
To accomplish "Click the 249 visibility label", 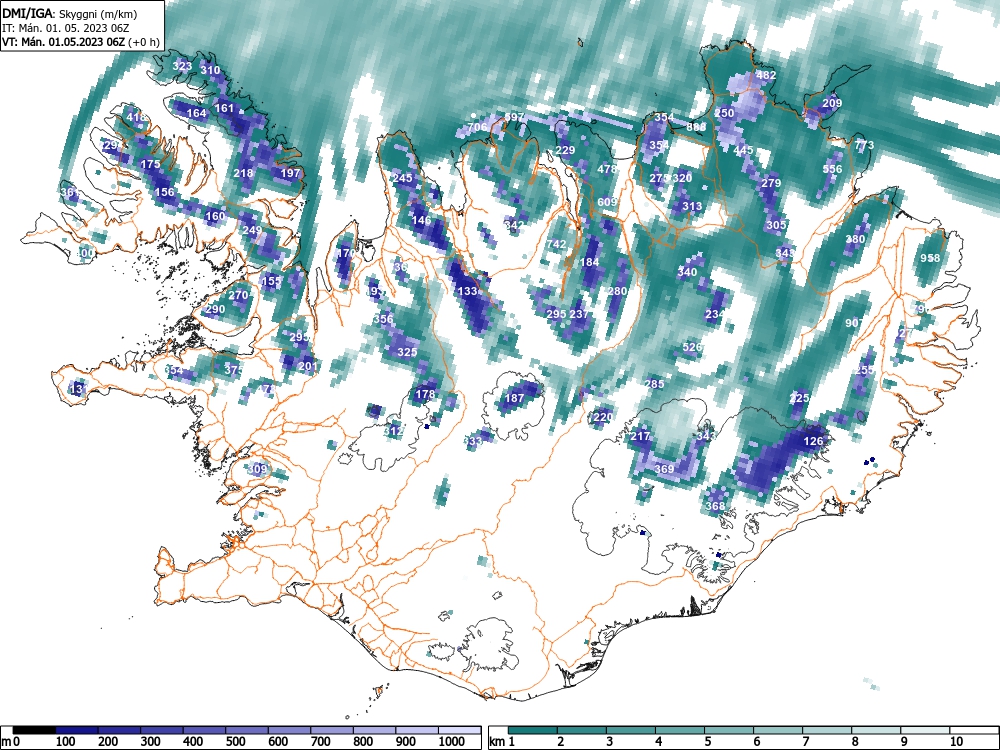I will (253, 230).
